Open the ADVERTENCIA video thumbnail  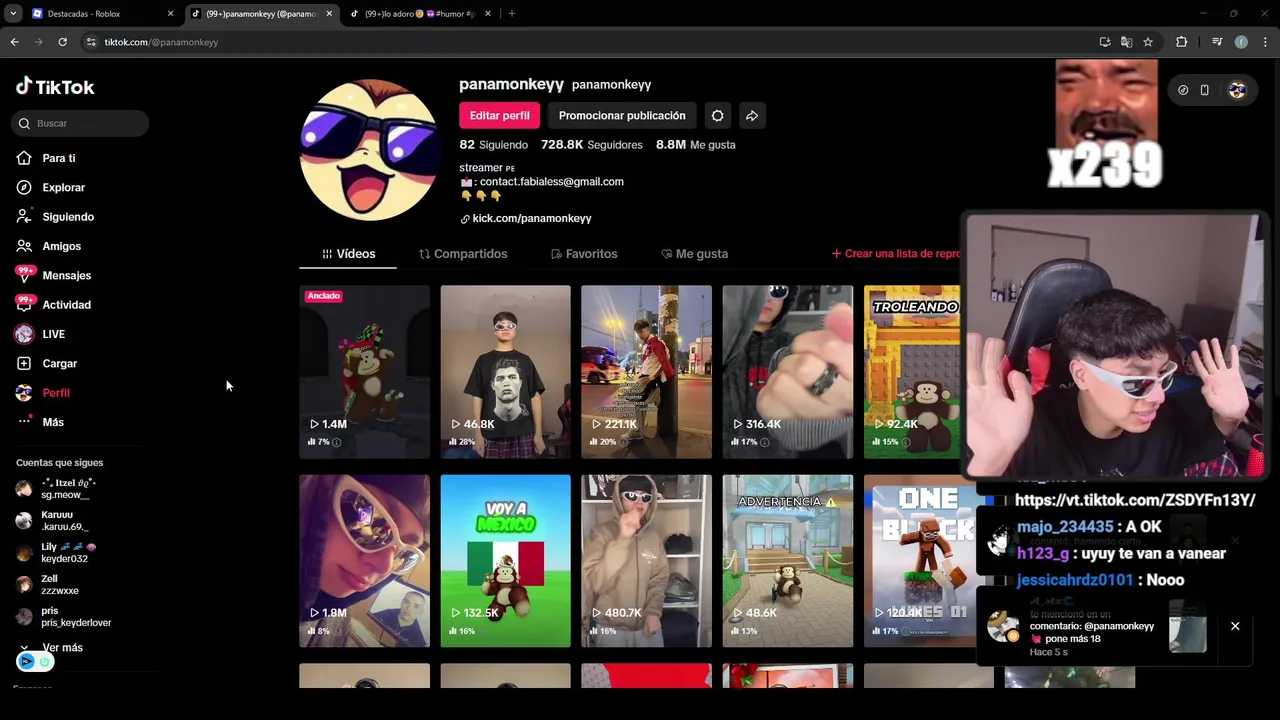(x=788, y=561)
